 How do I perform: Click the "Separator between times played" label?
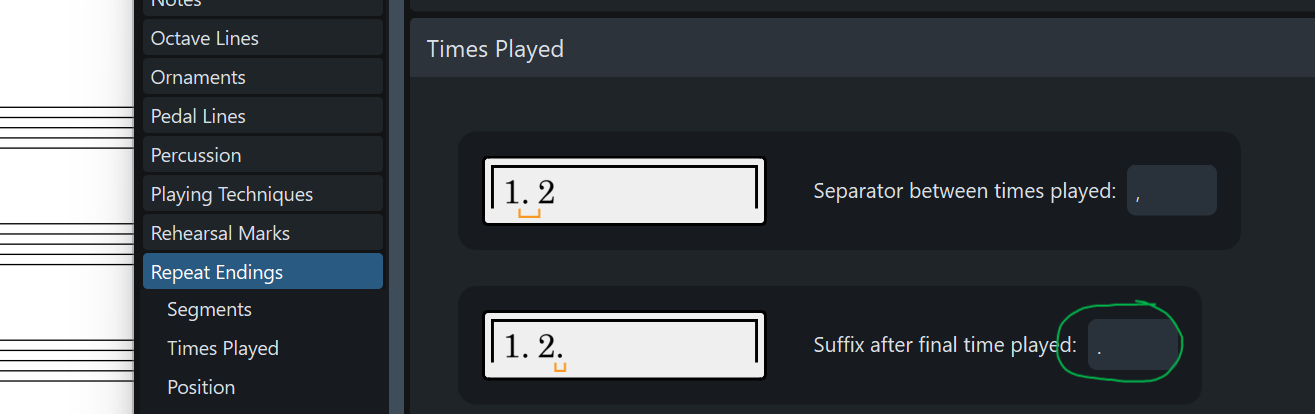pos(964,191)
